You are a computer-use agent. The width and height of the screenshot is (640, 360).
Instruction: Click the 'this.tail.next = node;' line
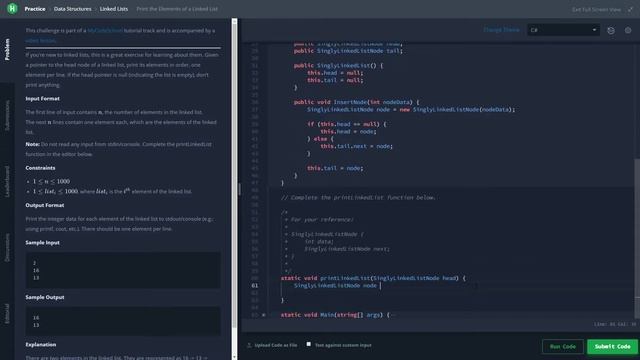(x=356, y=146)
